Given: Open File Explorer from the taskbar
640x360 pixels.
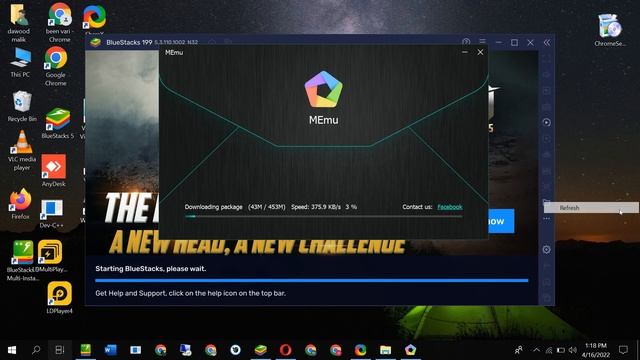Looking at the screenshot, I should tap(385, 350).
